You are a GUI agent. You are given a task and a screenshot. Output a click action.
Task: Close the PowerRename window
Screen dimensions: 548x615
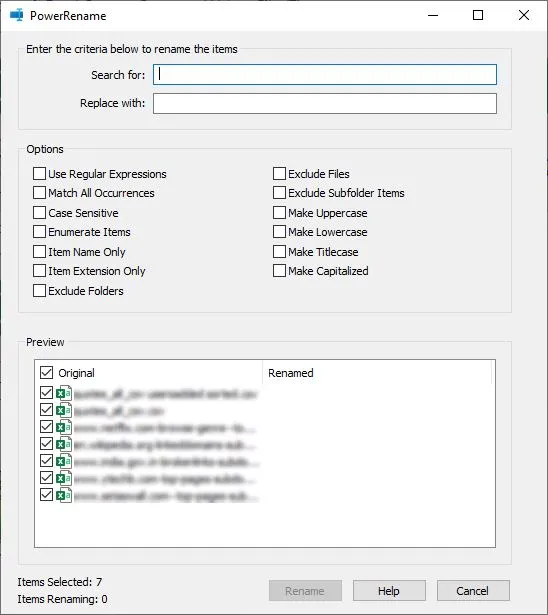coord(524,15)
